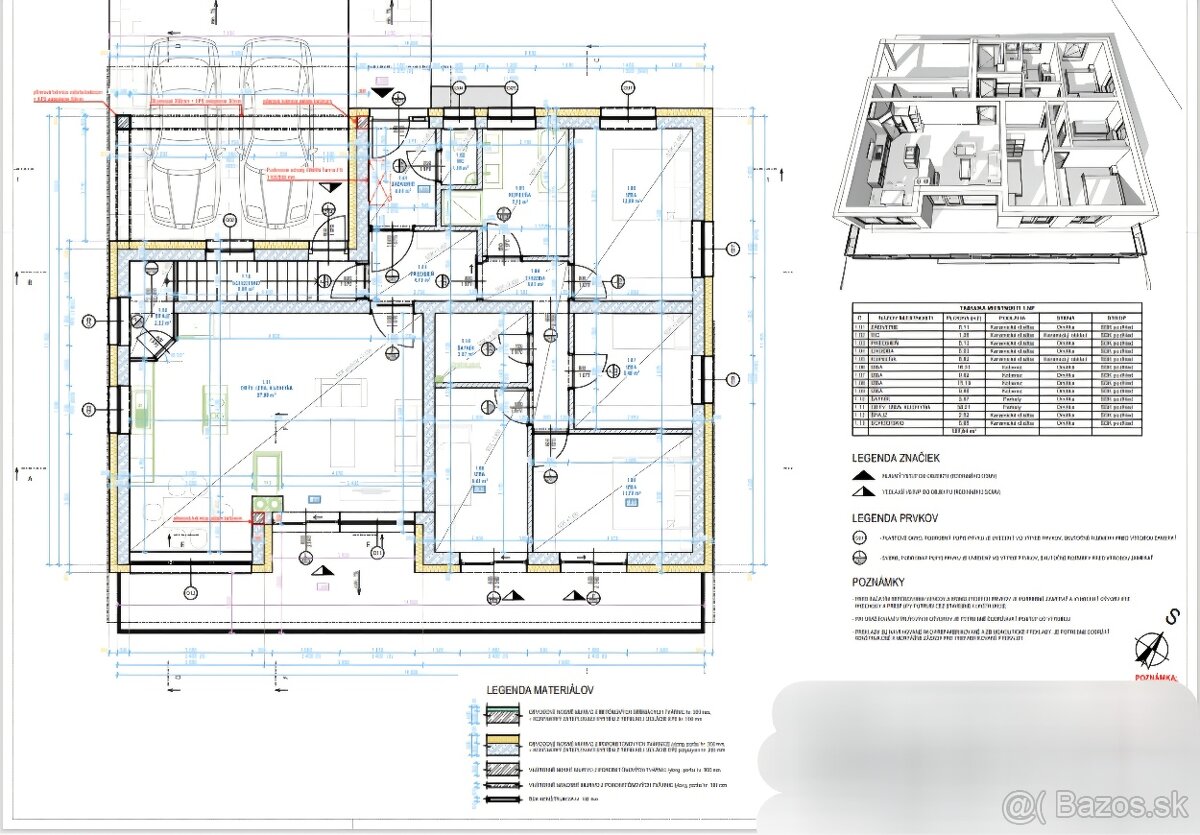The width and height of the screenshot is (1200, 835).
Task: Click the red Poznámka label under compass
Action: (x=1154, y=677)
